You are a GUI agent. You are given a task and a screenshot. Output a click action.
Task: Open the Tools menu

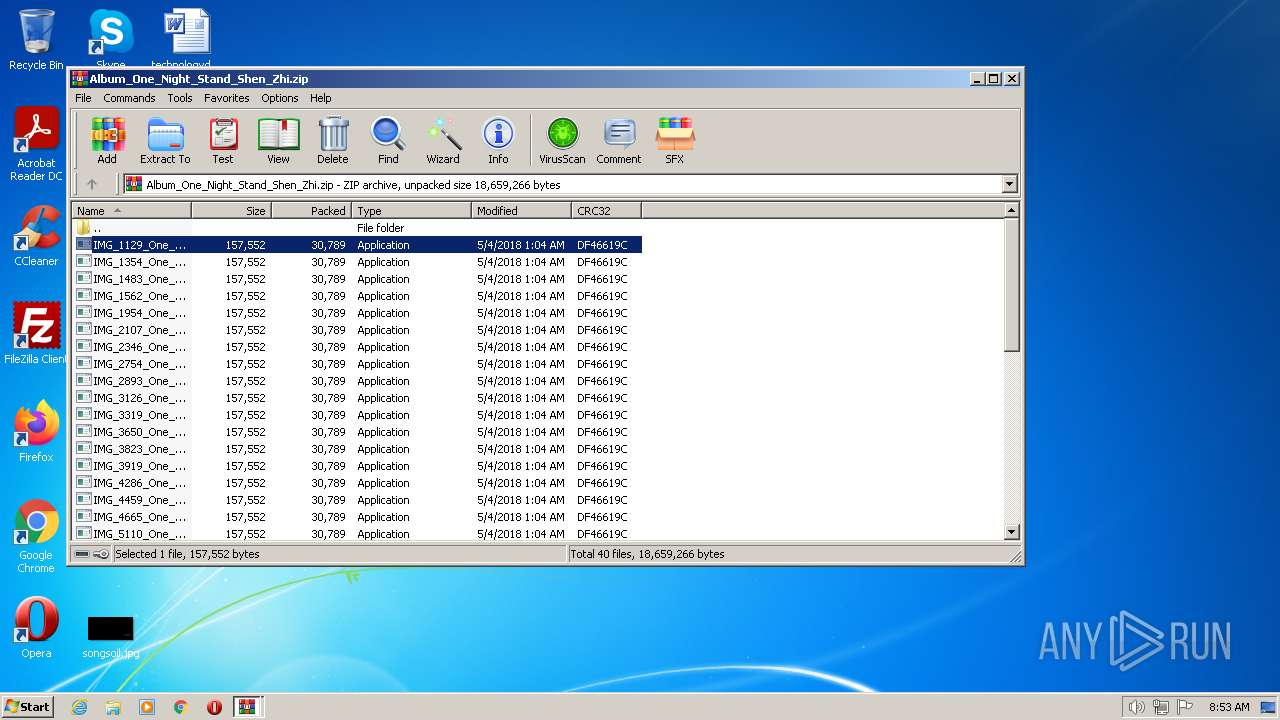pos(180,98)
